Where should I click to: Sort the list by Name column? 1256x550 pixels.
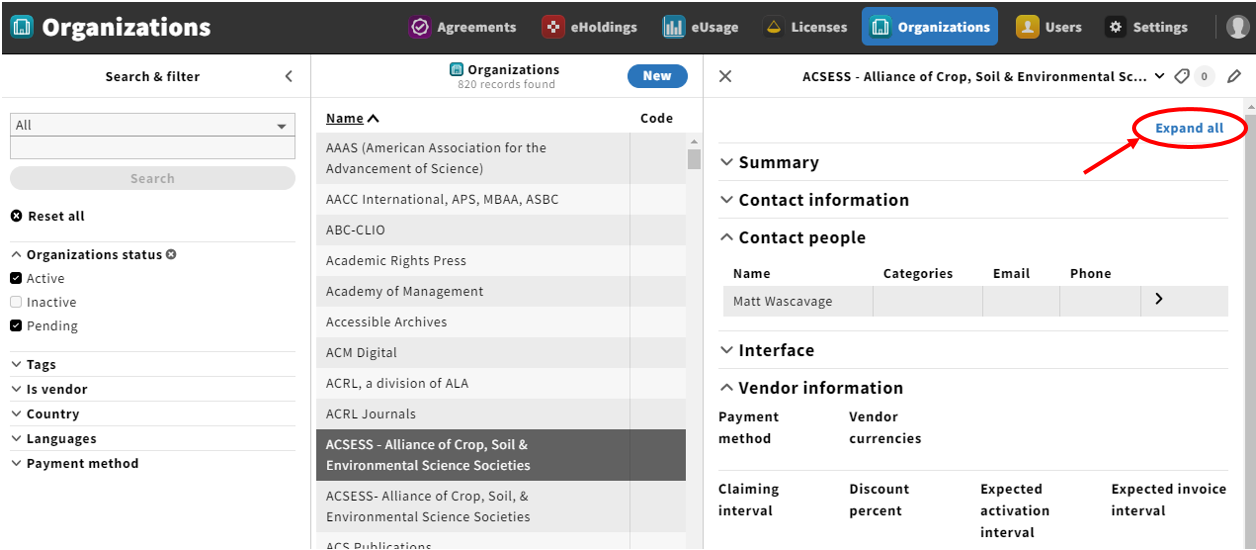tap(352, 118)
